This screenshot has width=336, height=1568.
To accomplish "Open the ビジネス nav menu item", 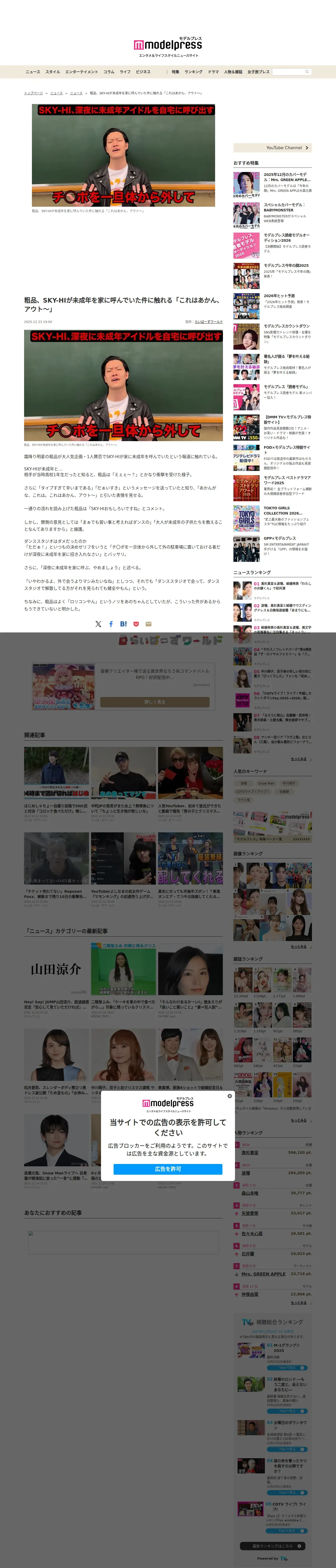I will (143, 72).
